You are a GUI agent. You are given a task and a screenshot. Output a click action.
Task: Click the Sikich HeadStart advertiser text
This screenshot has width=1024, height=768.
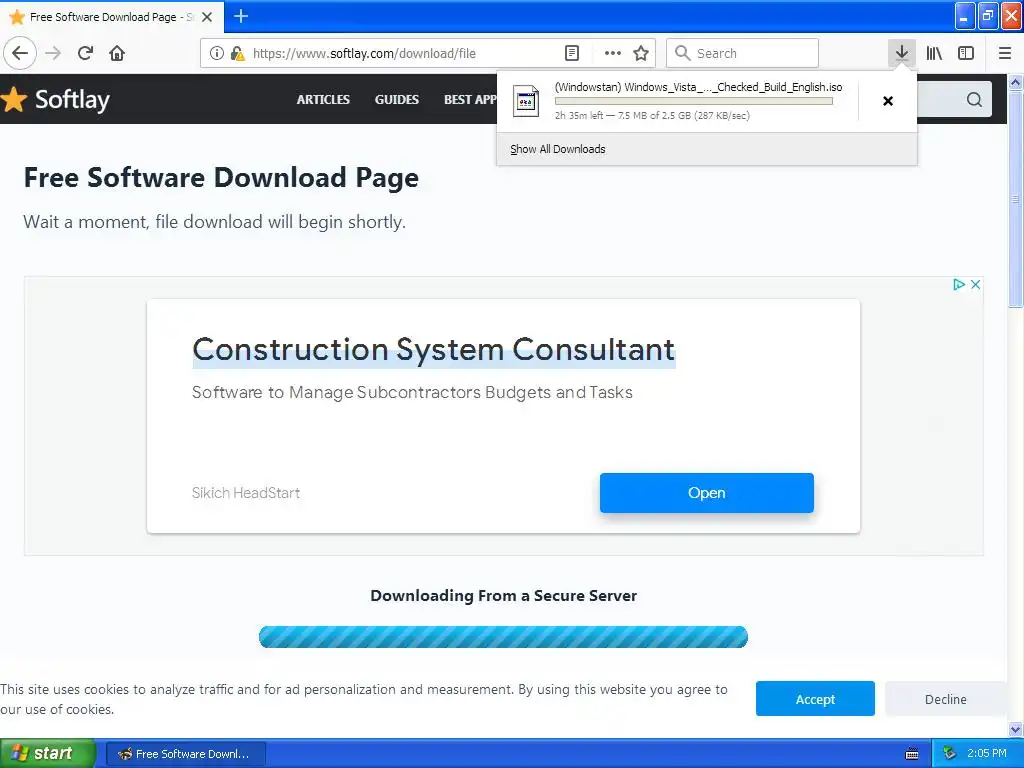(246, 493)
